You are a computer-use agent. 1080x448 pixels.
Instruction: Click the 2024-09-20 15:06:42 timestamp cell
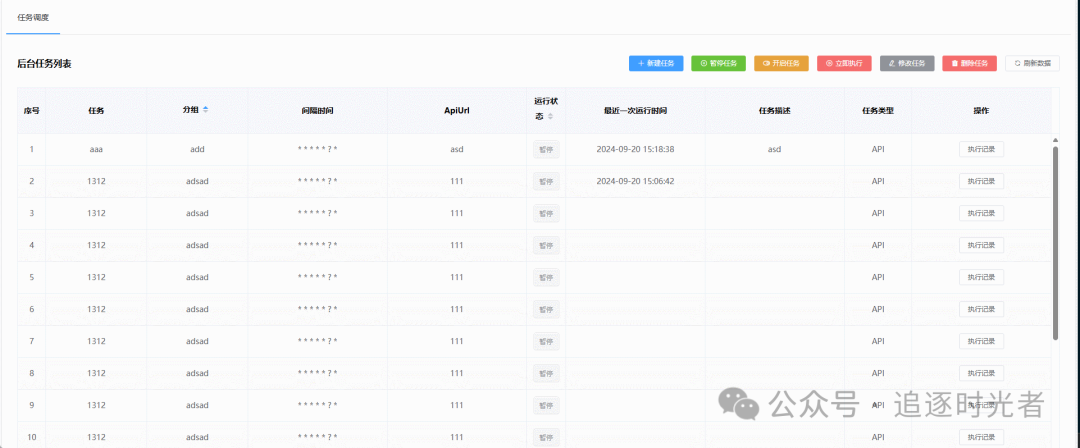pos(635,181)
